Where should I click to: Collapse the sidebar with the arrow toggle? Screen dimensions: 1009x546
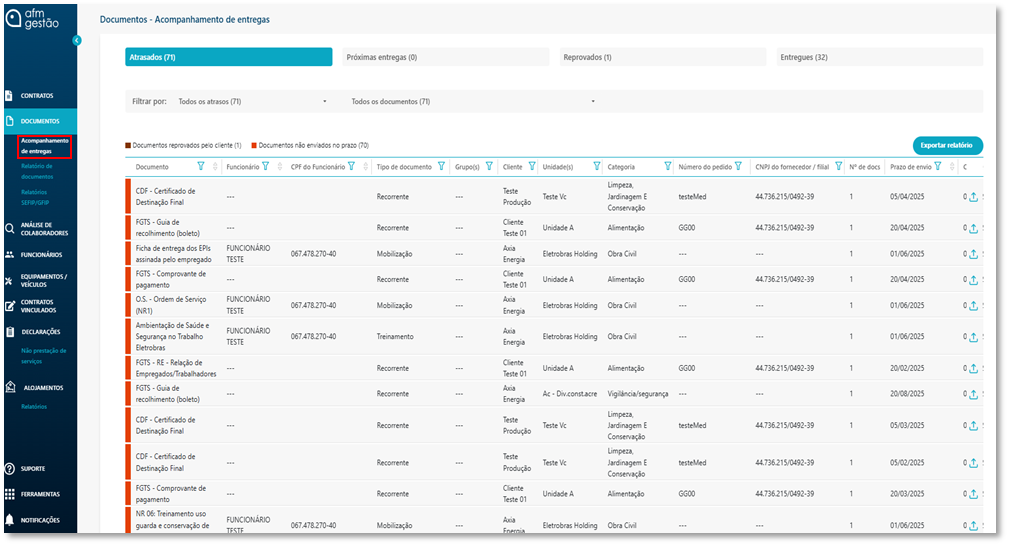pyautogui.click(x=77, y=41)
